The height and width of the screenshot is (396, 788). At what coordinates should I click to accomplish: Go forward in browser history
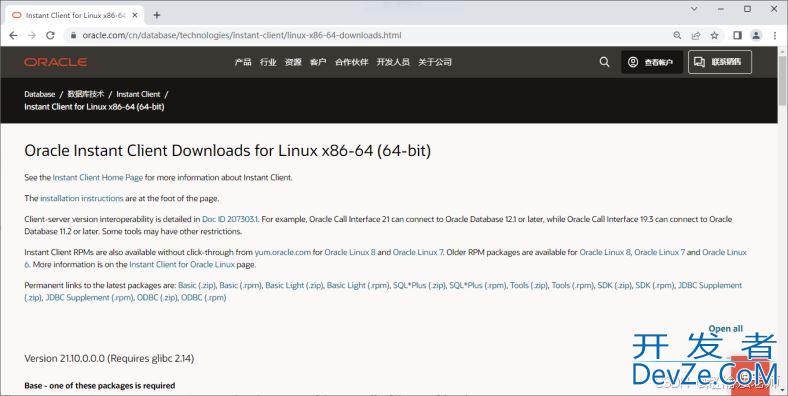pyautogui.click(x=32, y=35)
